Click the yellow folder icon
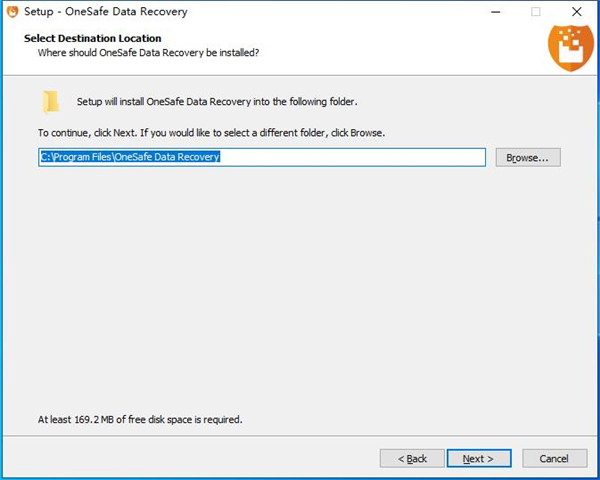Viewport: 600px width, 480px height. (x=51, y=101)
